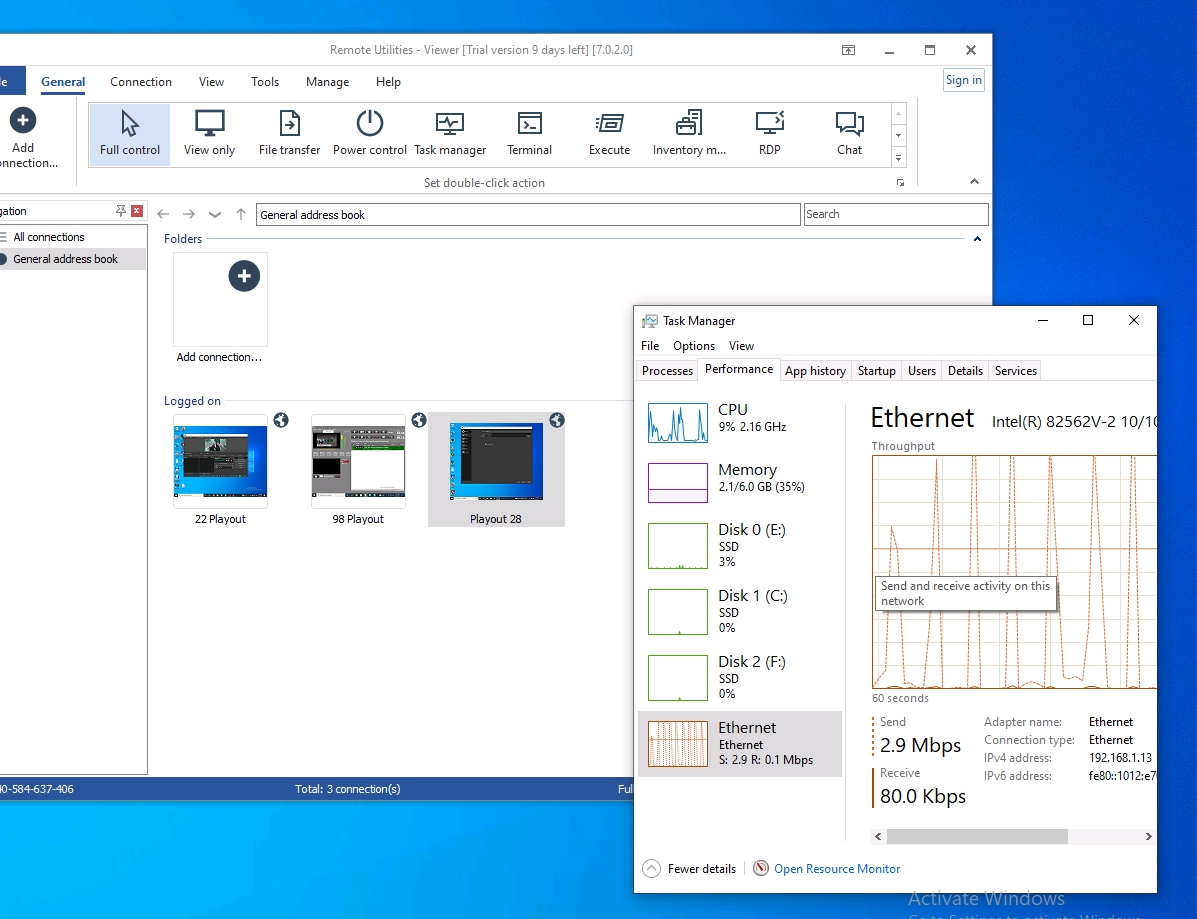Collapse the Folders section
The image size is (1197, 919).
point(977,239)
